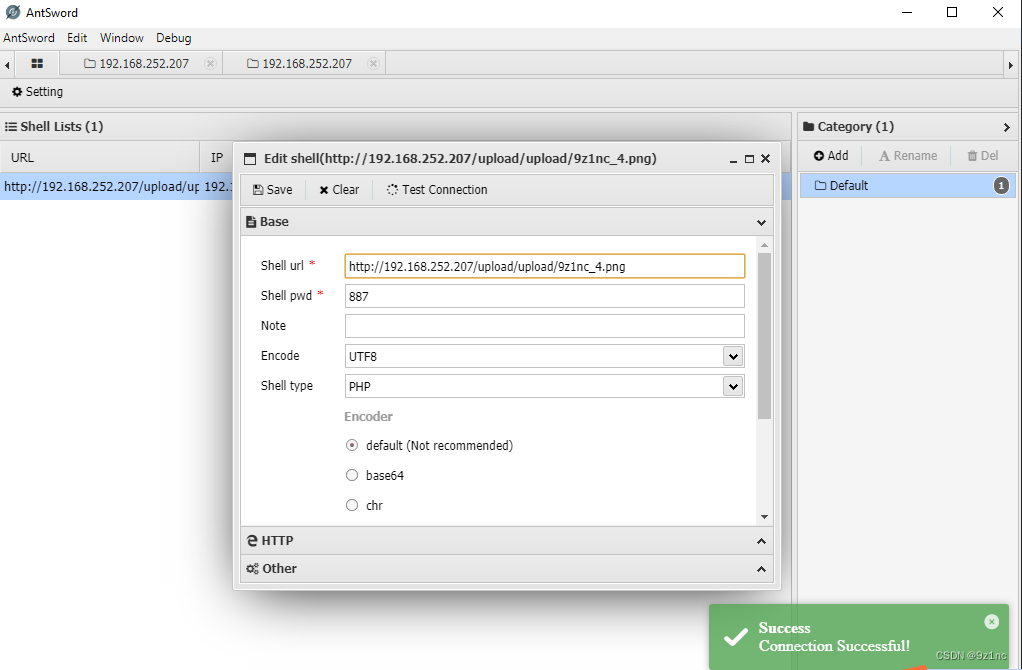
Task: Click the Success notification checkmark icon
Action: coord(735,637)
